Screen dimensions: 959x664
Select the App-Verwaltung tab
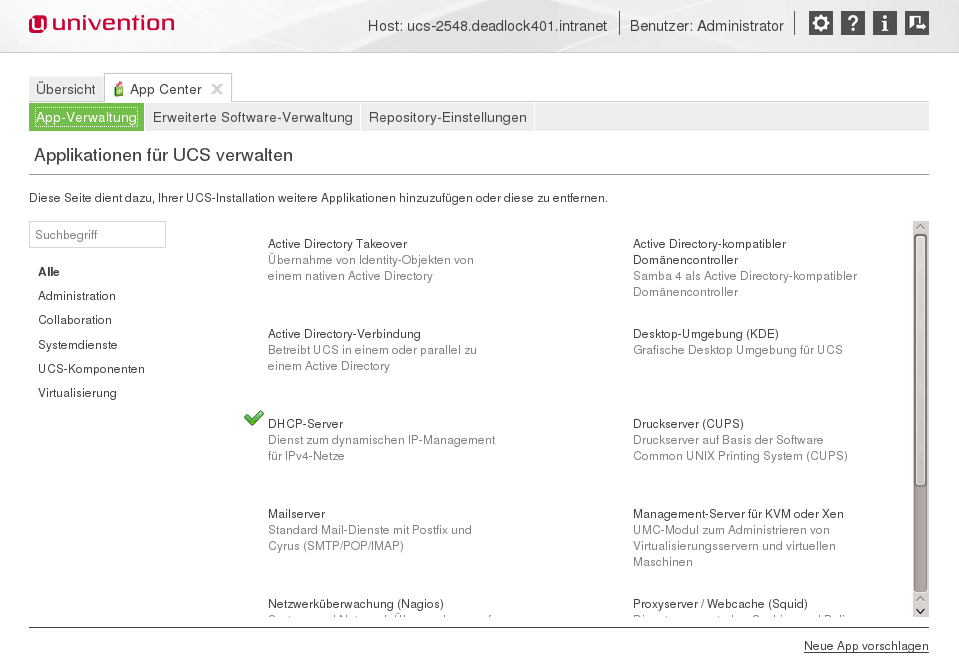[x=86, y=117]
